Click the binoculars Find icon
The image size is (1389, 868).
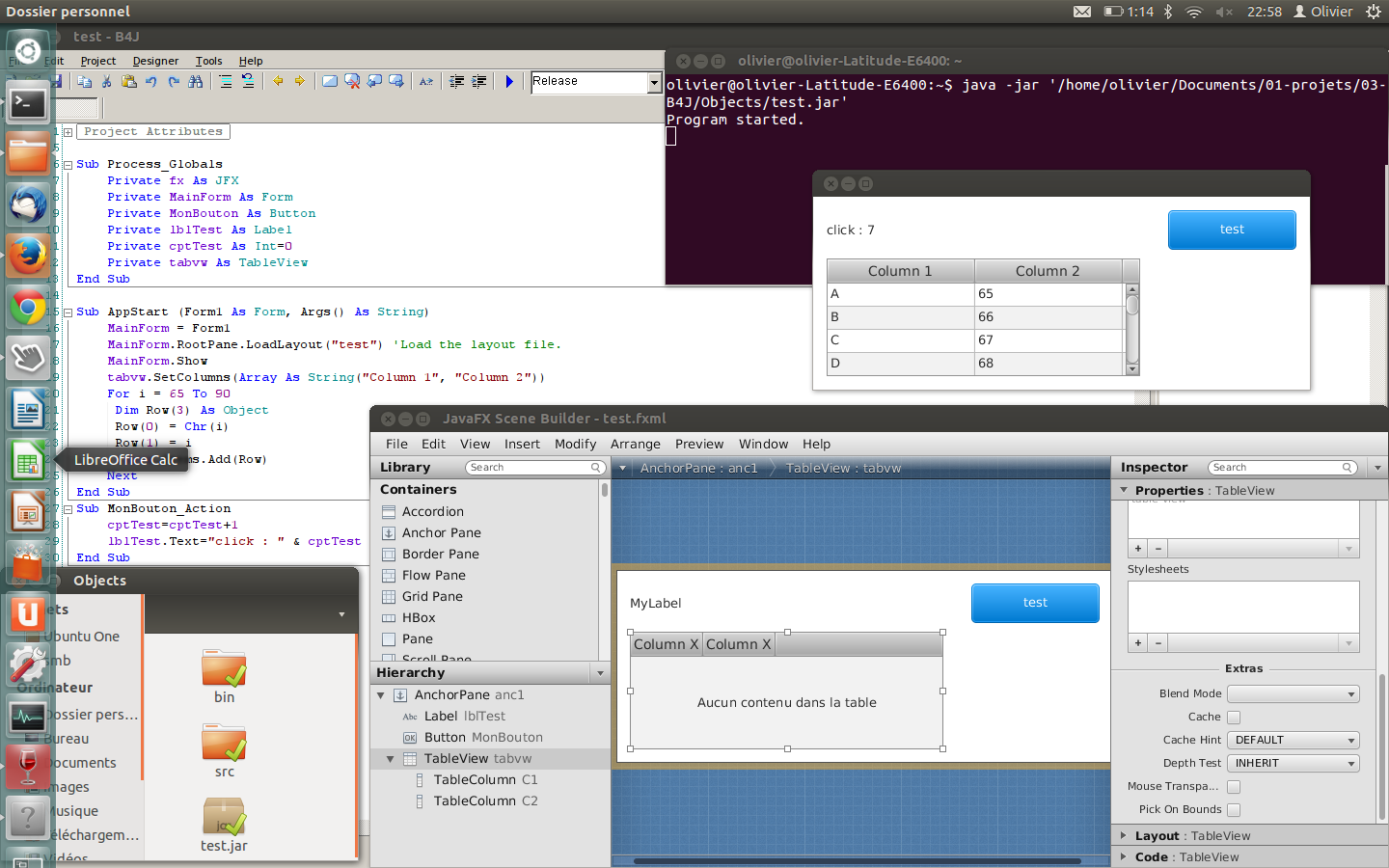(x=196, y=82)
